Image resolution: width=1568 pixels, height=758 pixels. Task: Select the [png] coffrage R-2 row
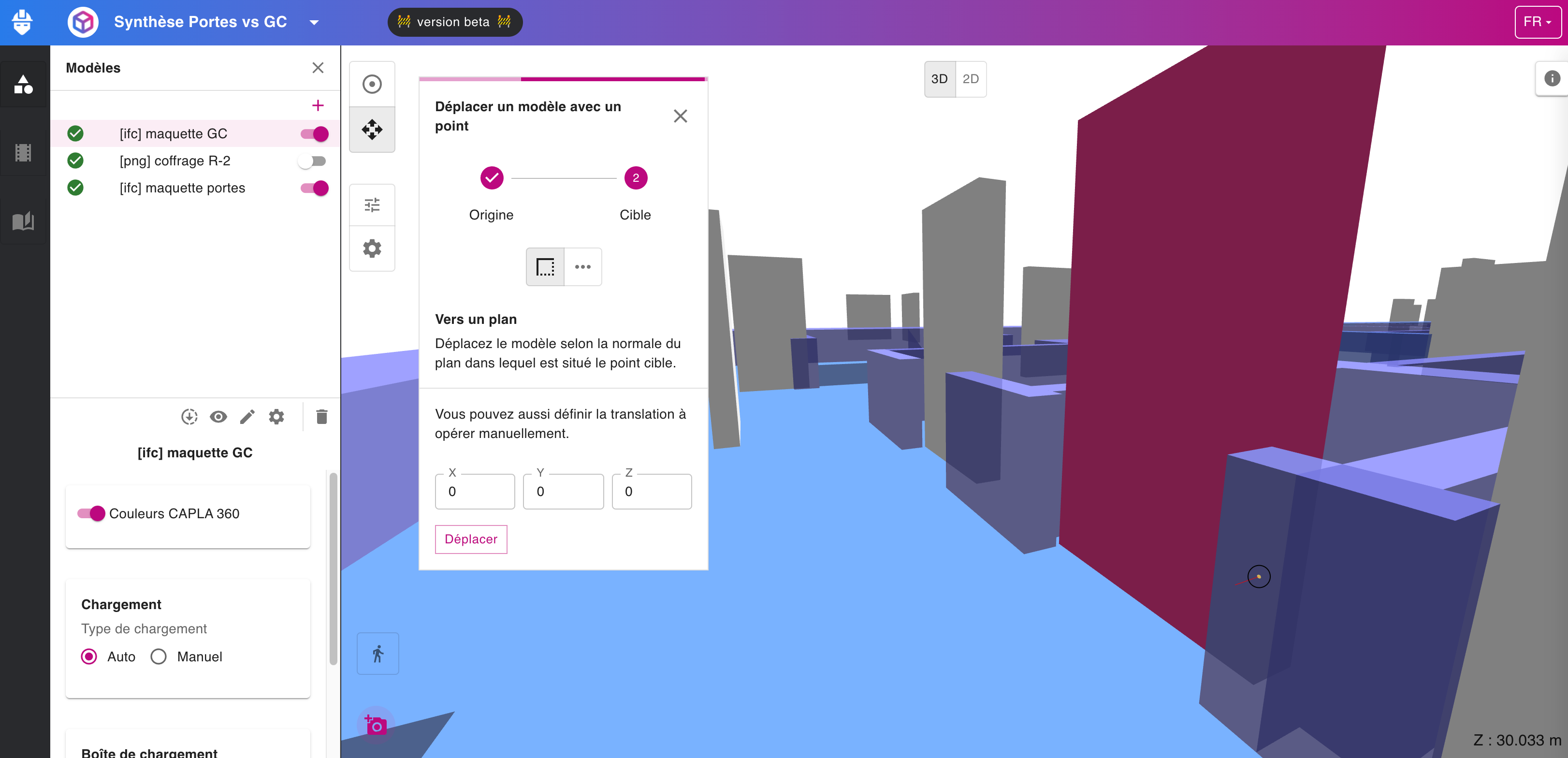tap(195, 160)
